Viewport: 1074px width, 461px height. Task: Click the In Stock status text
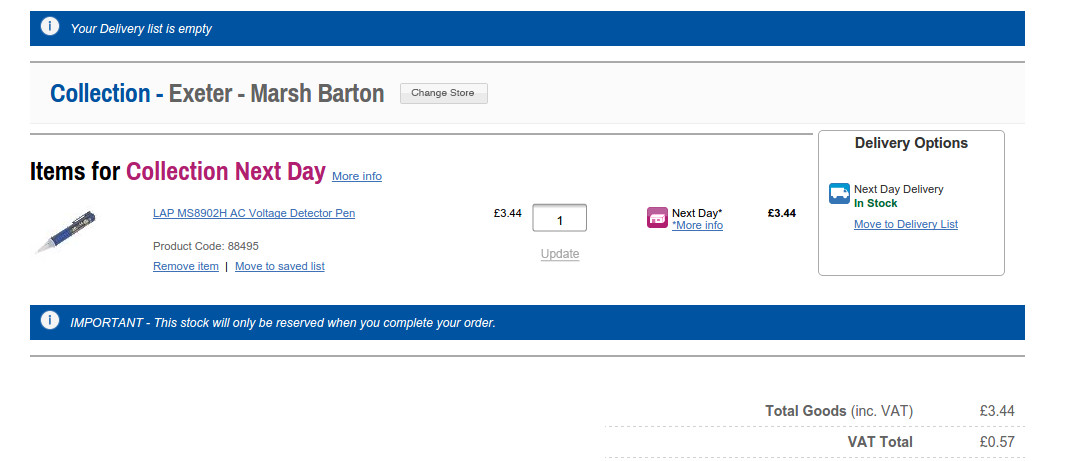pos(876,203)
